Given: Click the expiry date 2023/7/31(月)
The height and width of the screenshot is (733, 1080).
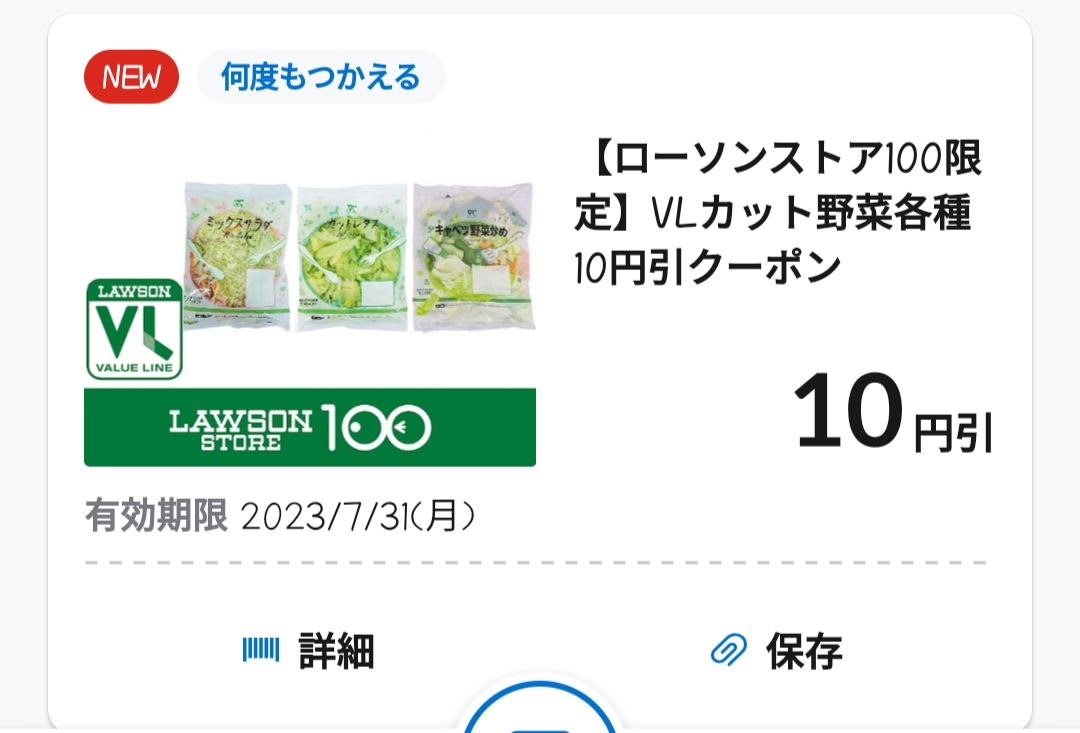Looking at the screenshot, I should point(357,517).
